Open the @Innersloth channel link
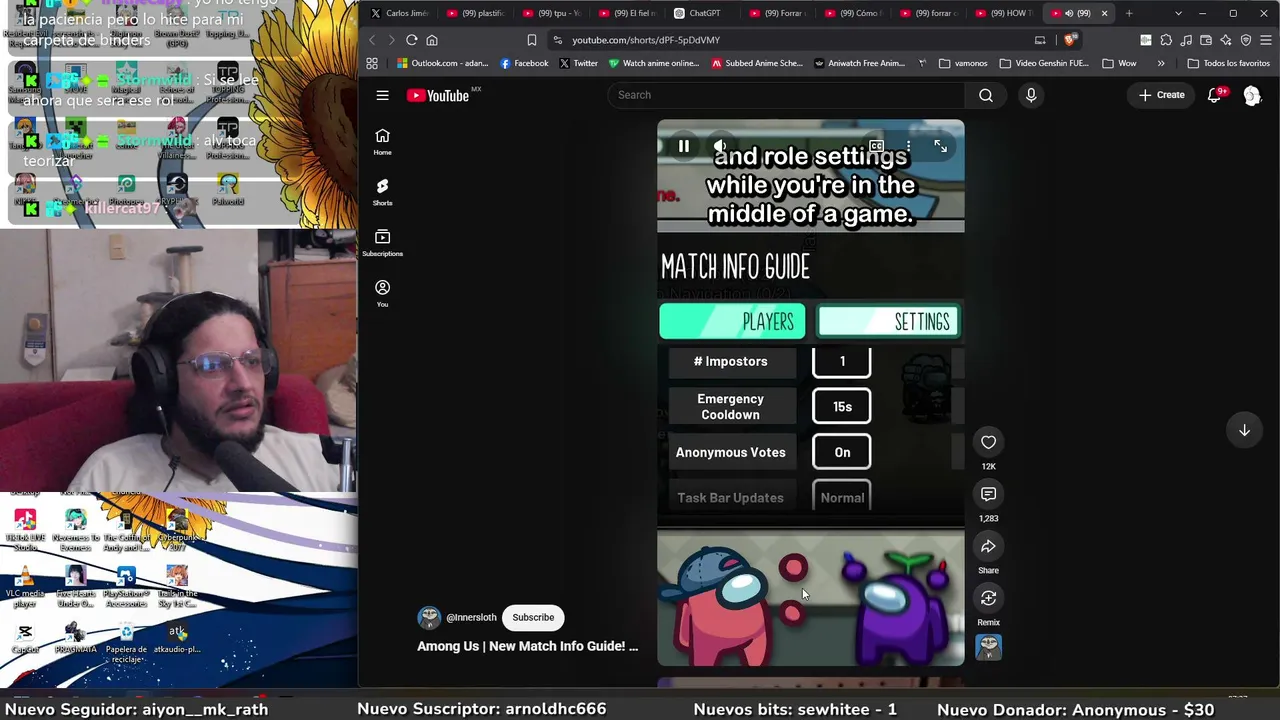 tap(471, 618)
